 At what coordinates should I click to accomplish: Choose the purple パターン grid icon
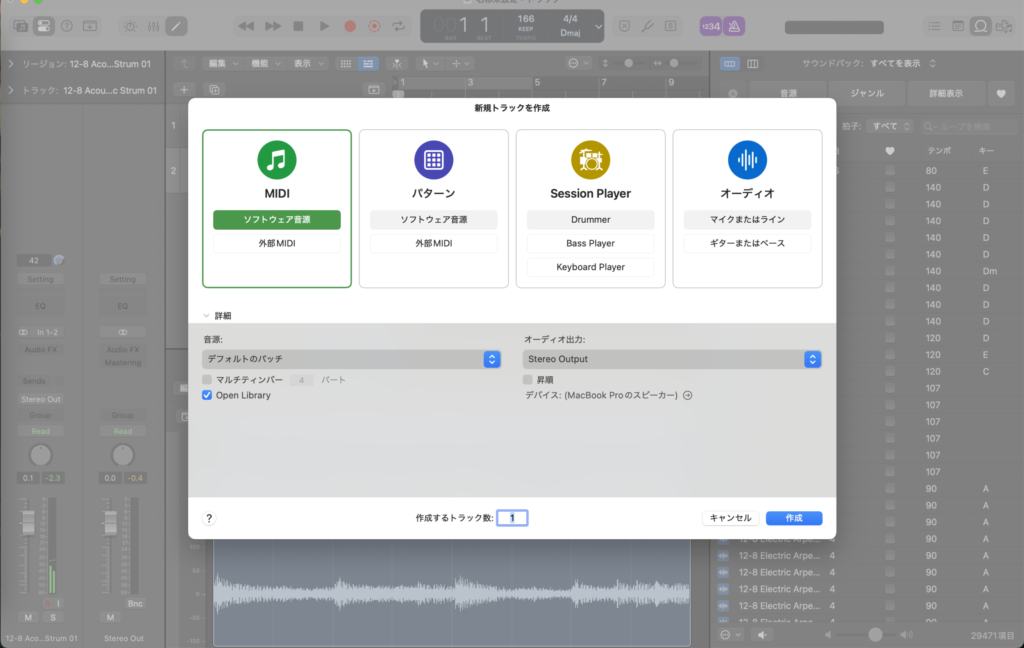[x=433, y=160]
